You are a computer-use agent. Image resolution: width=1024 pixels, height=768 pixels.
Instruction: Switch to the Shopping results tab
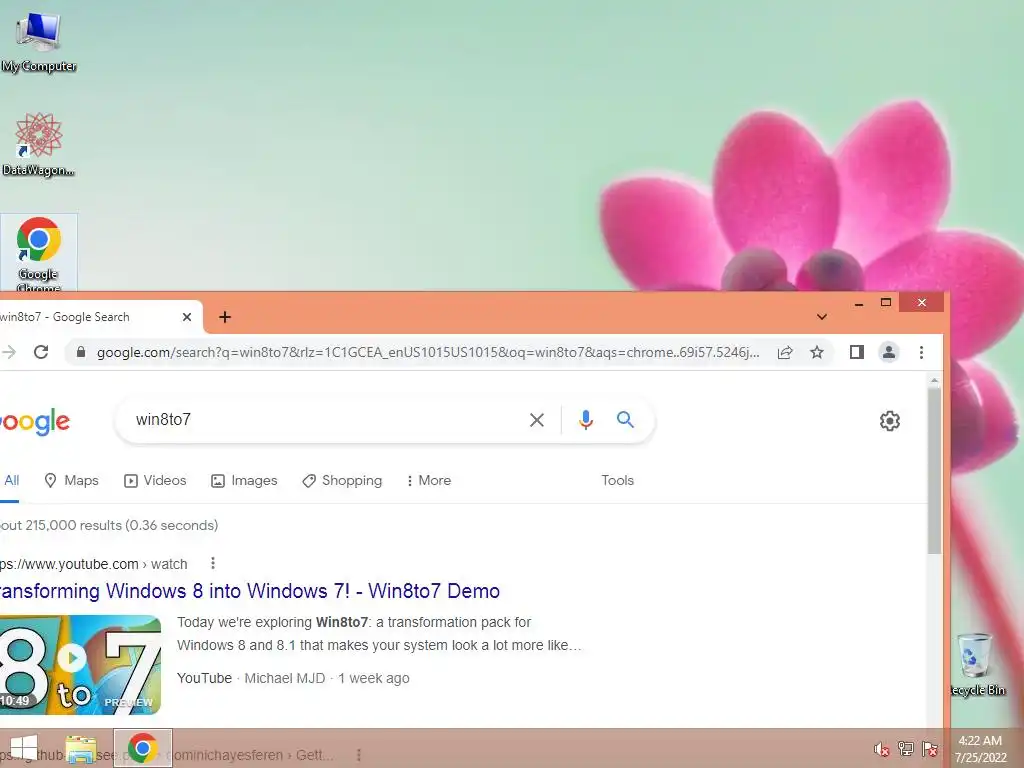342,481
